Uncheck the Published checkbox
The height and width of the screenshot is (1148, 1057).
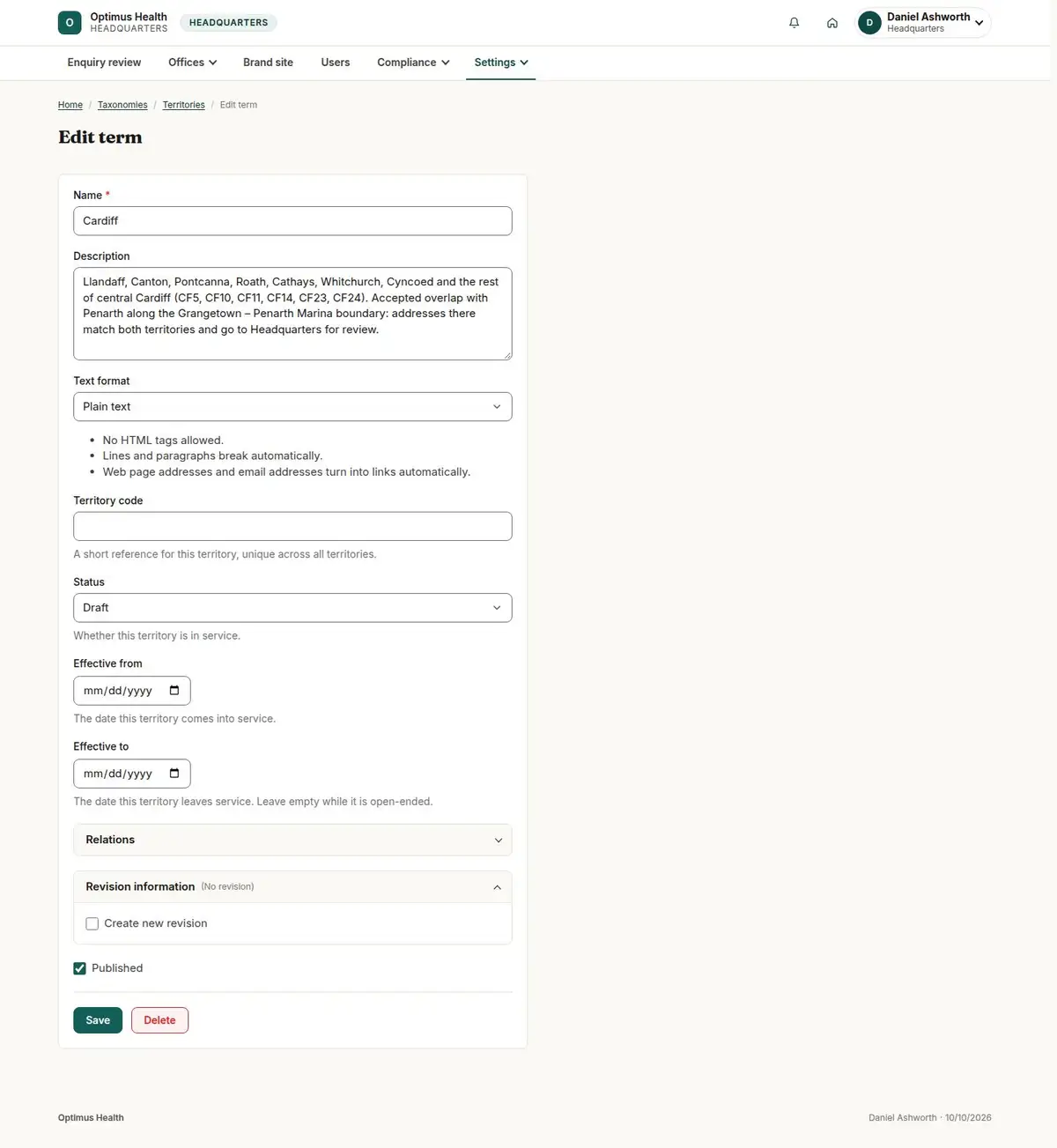coord(79,968)
